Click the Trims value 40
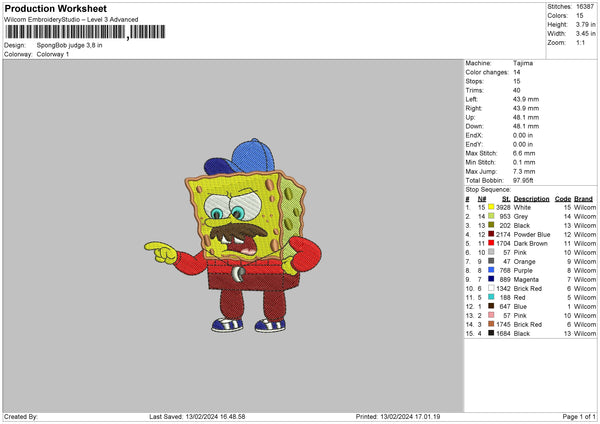This screenshot has height=424, width=600. [x=517, y=90]
